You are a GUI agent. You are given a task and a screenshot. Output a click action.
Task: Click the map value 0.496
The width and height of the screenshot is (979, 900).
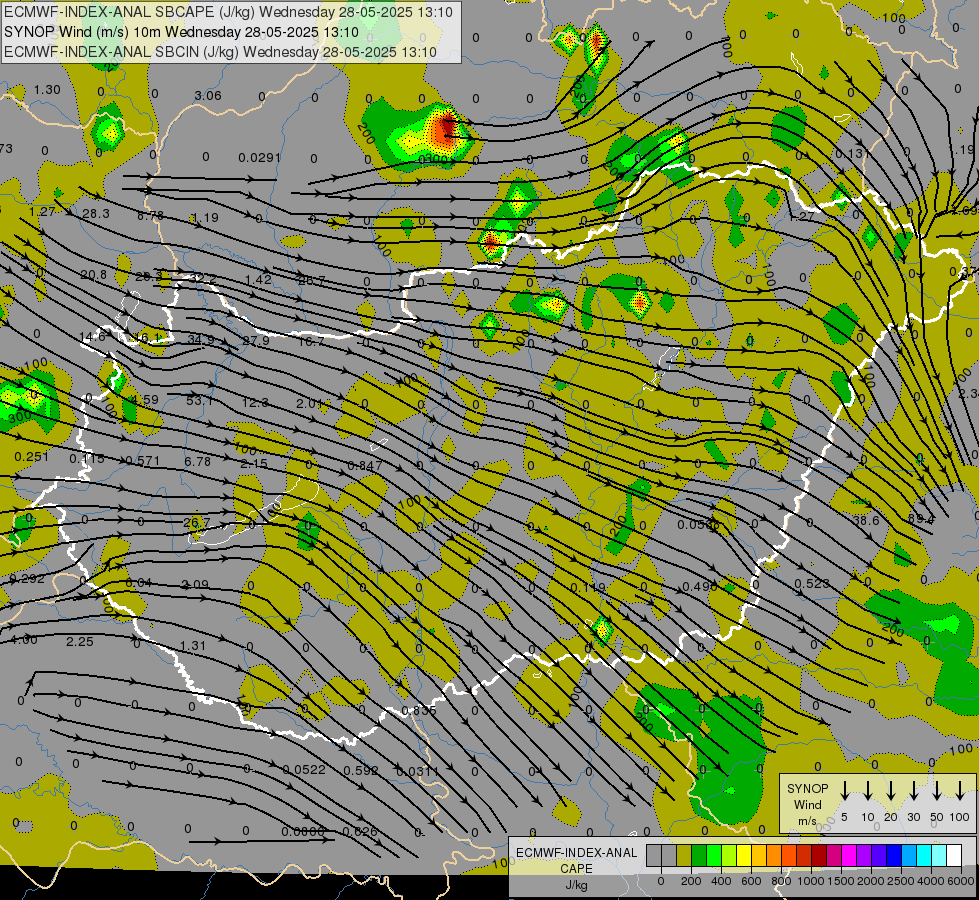(x=700, y=586)
